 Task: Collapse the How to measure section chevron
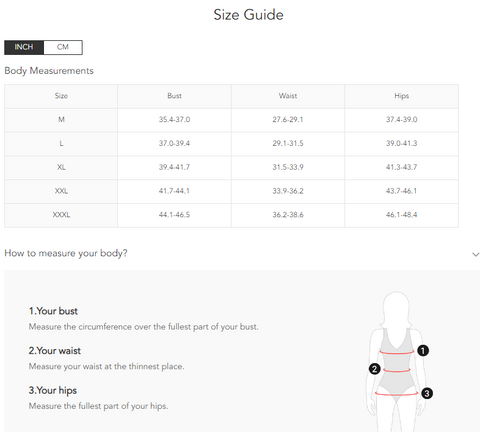coord(476,255)
